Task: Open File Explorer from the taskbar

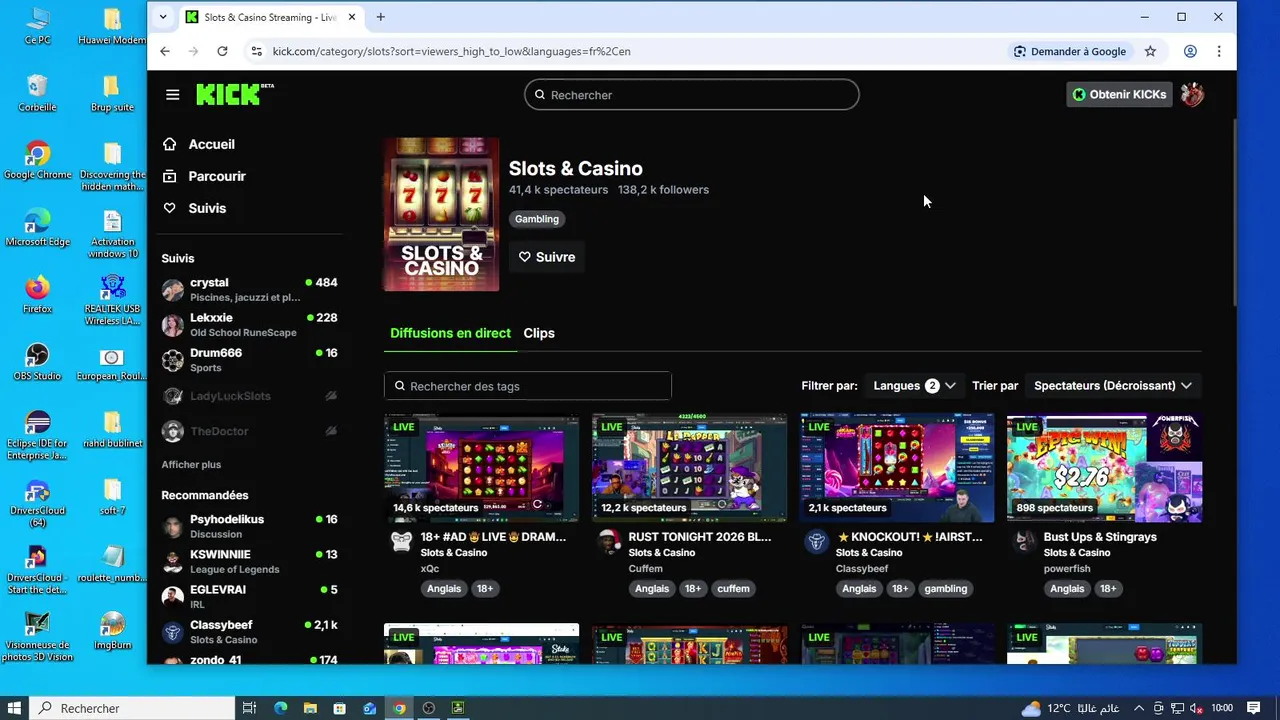Action: point(310,708)
